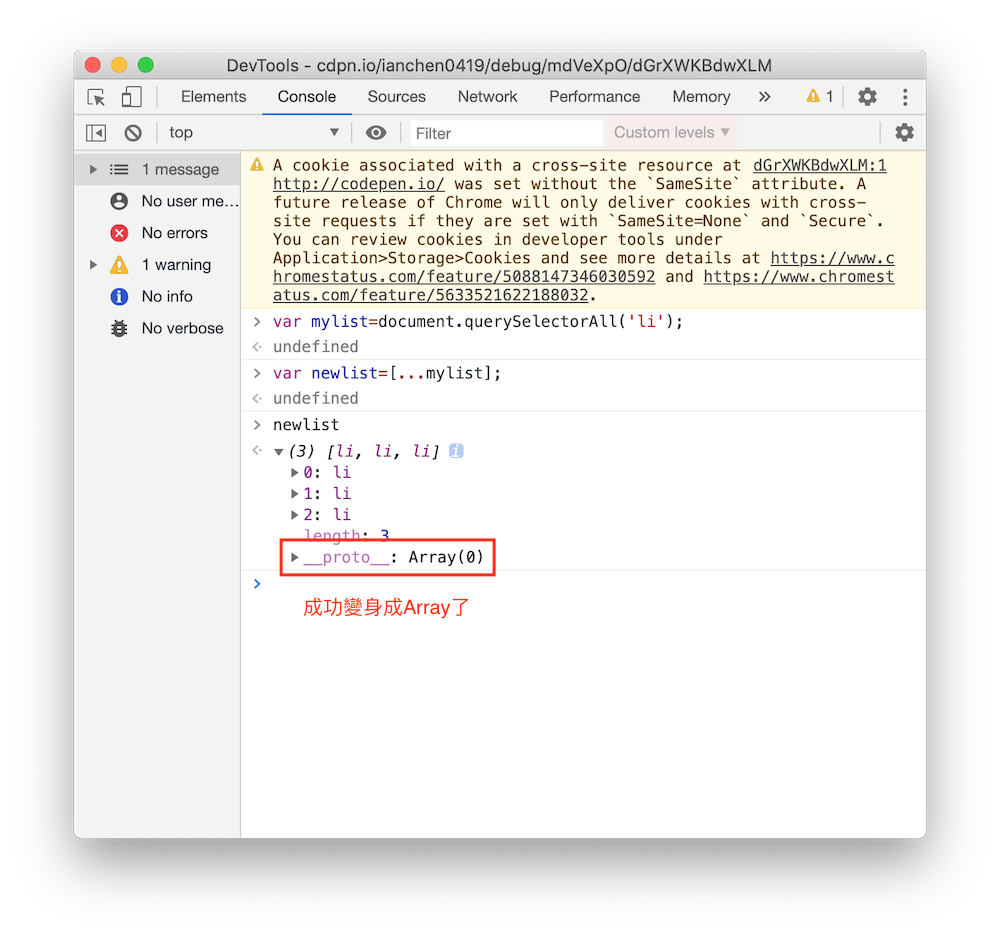Open the dGrXWKBdwXLM:1 source link
This screenshot has height=936, width=1000.
[x=820, y=165]
